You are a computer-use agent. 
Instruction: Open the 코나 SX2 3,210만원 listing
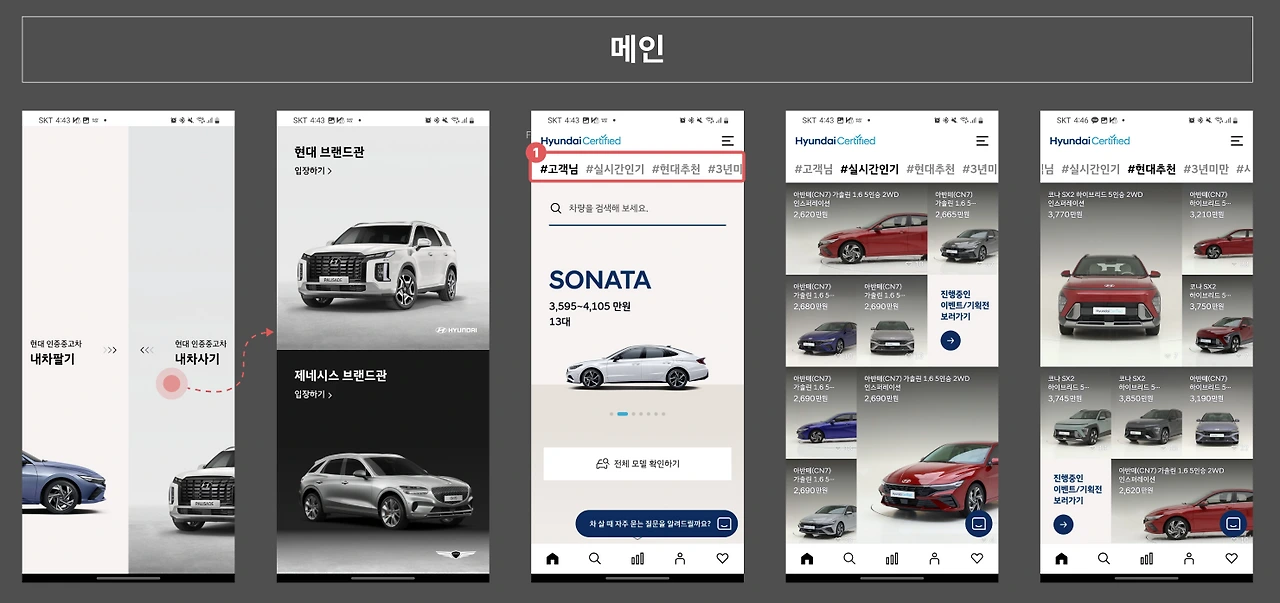click(x=1218, y=229)
